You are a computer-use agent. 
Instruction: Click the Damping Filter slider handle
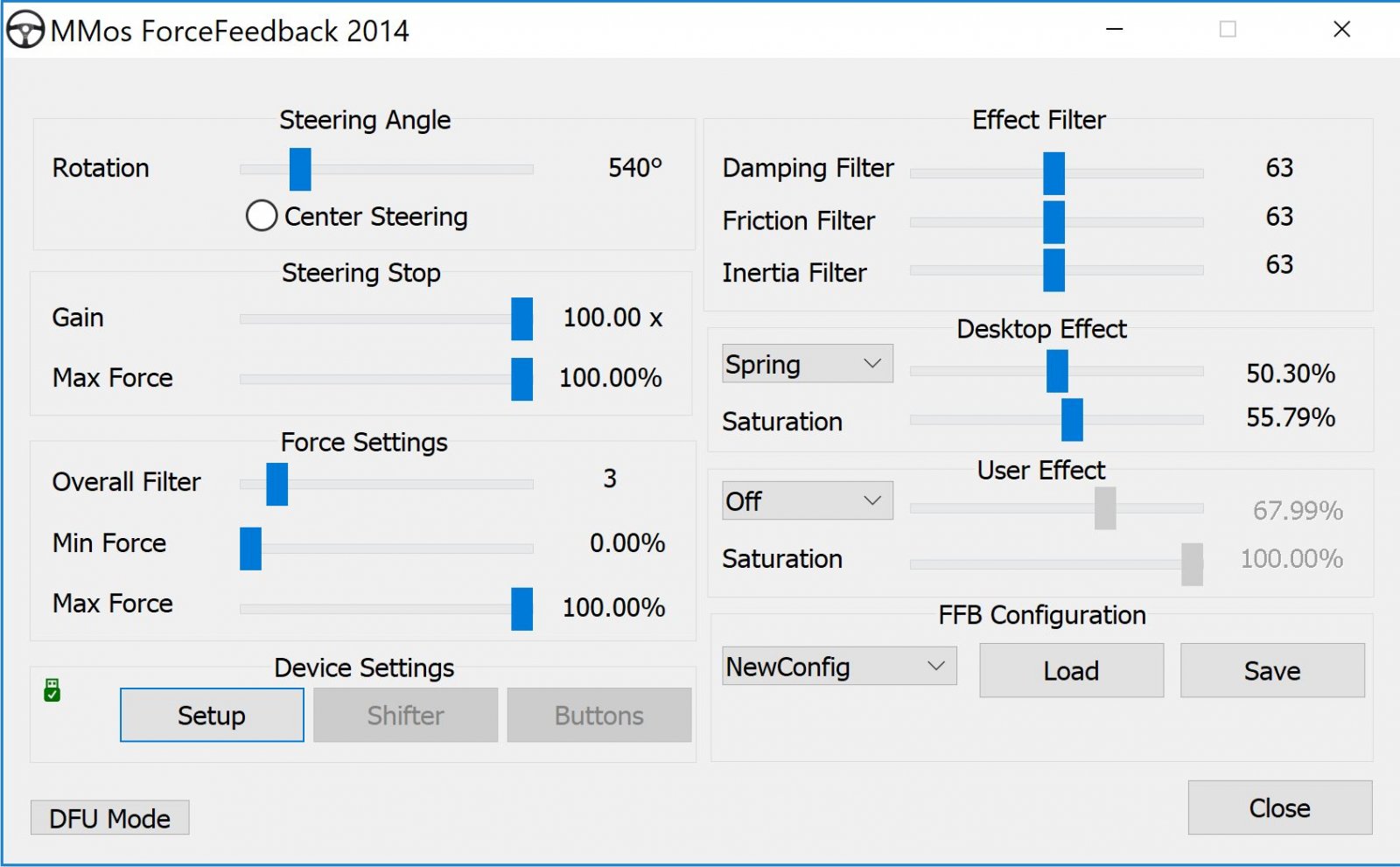coord(1053,173)
